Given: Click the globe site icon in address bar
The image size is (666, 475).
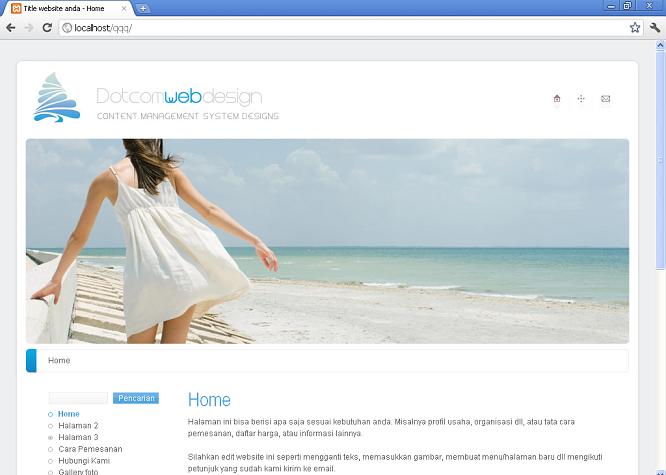Looking at the screenshot, I should [67, 28].
